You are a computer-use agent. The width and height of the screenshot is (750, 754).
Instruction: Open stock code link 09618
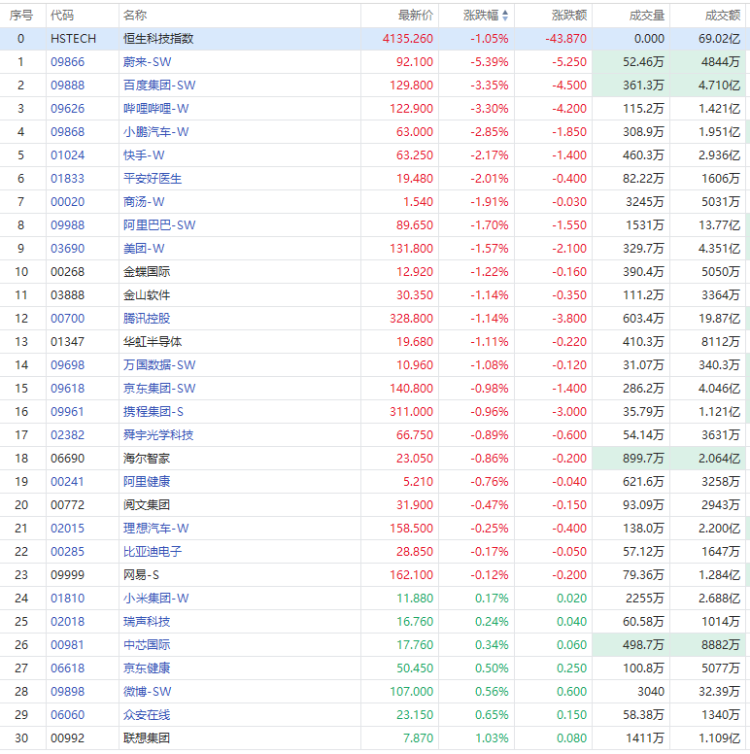(67, 389)
